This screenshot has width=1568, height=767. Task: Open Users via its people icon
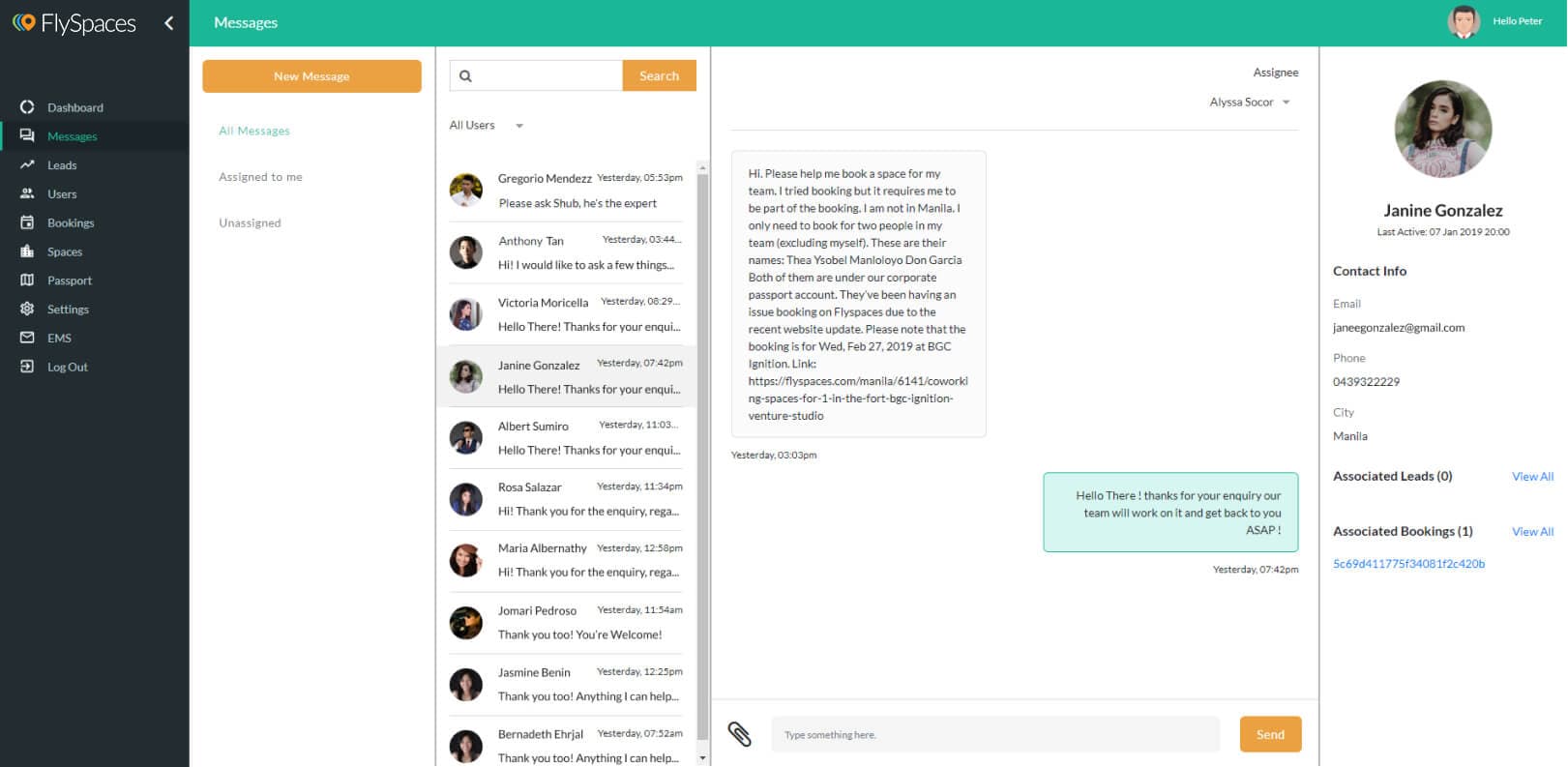(x=27, y=193)
